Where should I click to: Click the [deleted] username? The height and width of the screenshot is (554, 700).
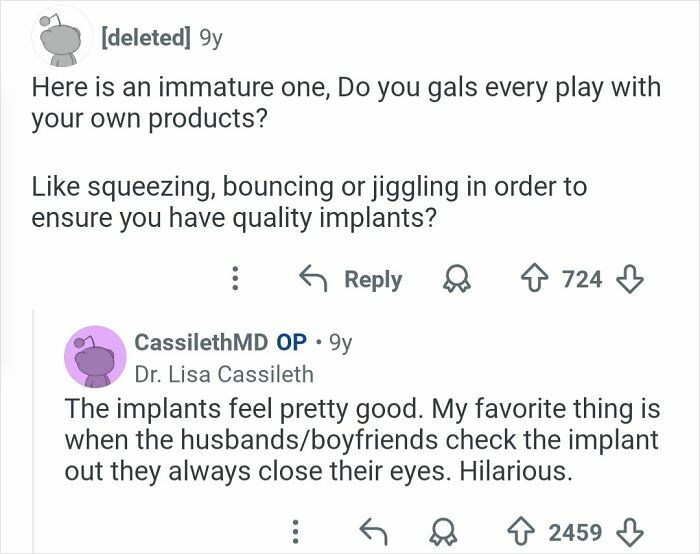144,38
